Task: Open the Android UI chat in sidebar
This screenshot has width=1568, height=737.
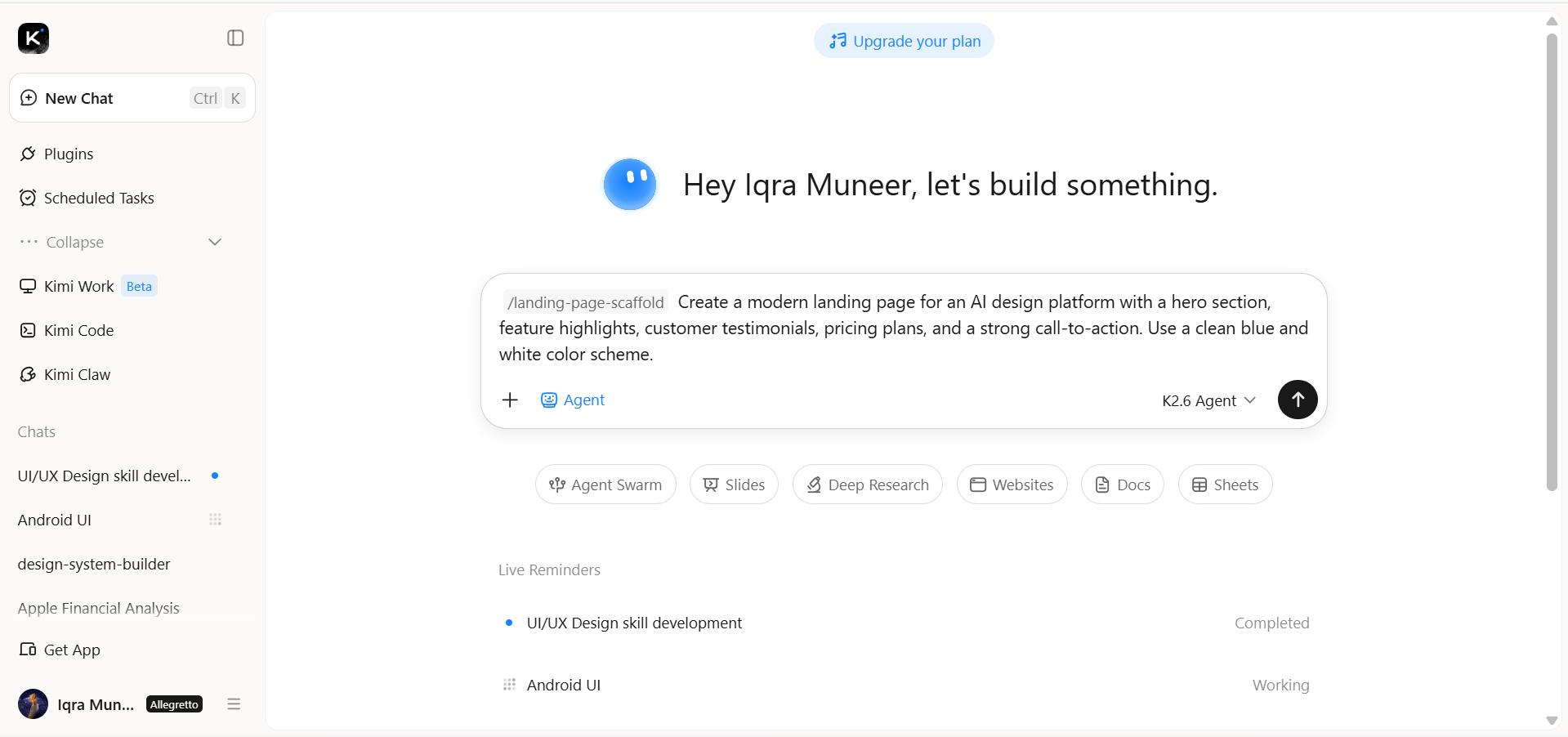Action: click(55, 520)
